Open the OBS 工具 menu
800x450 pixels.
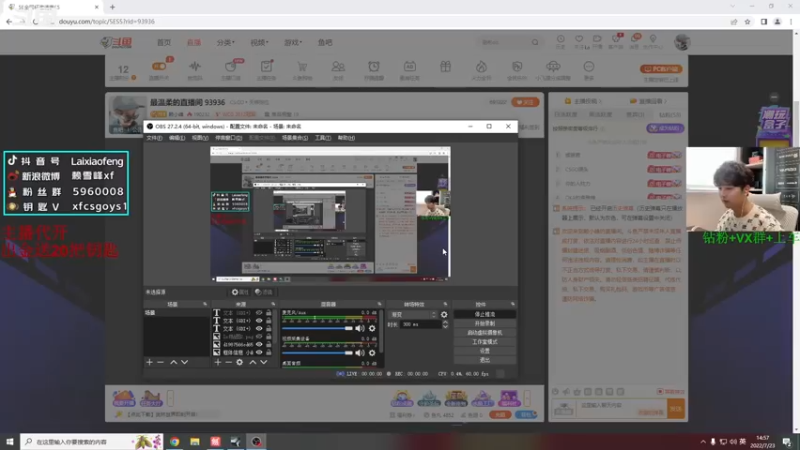point(322,138)
